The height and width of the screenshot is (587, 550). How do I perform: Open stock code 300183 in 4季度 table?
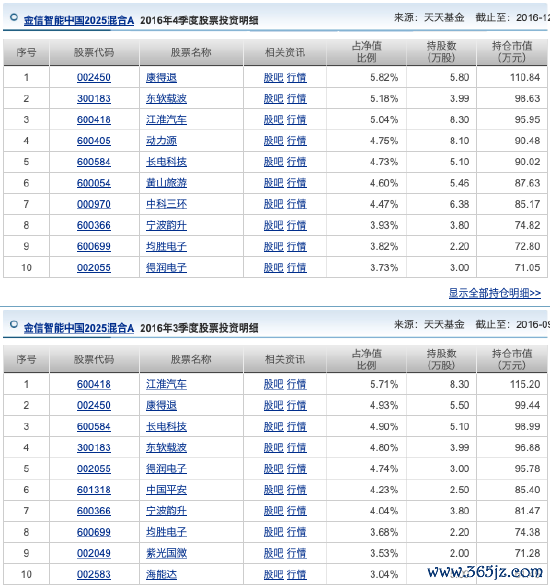click(x=94, y=98)
